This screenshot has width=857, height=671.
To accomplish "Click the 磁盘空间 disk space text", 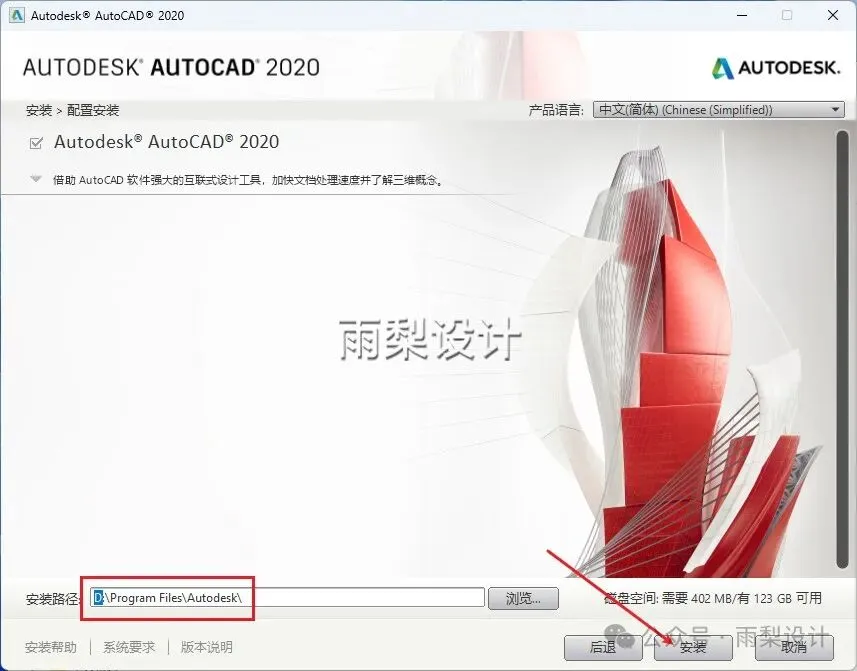I will (714, 598).
